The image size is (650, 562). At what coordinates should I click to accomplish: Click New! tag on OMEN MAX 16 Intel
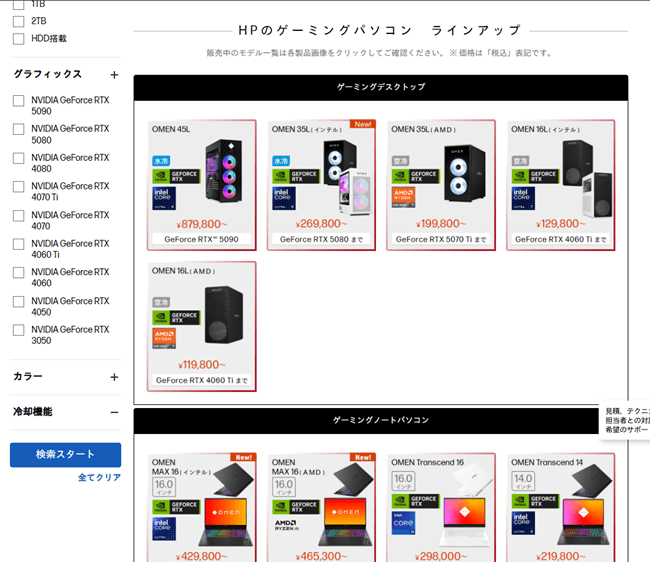[x=243, y=457]
